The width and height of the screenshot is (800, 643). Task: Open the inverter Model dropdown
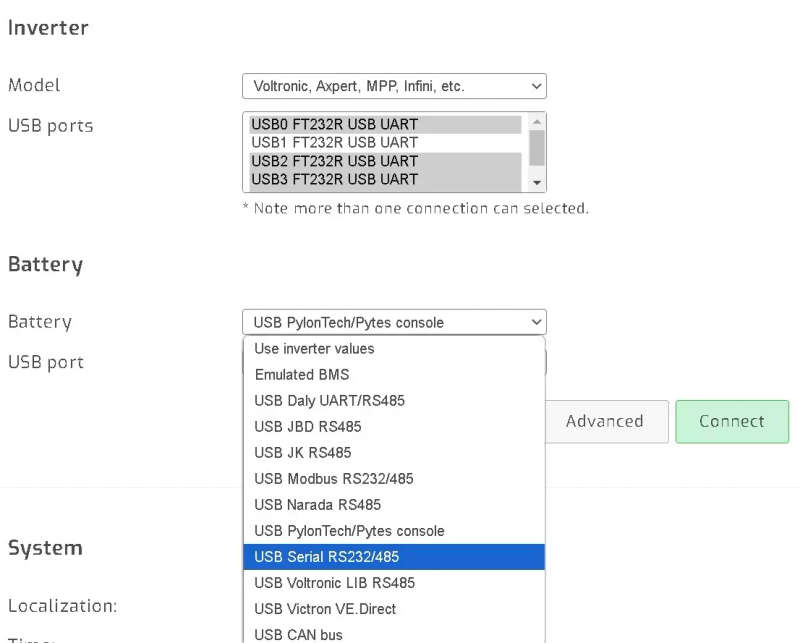[x=394, y=86]
